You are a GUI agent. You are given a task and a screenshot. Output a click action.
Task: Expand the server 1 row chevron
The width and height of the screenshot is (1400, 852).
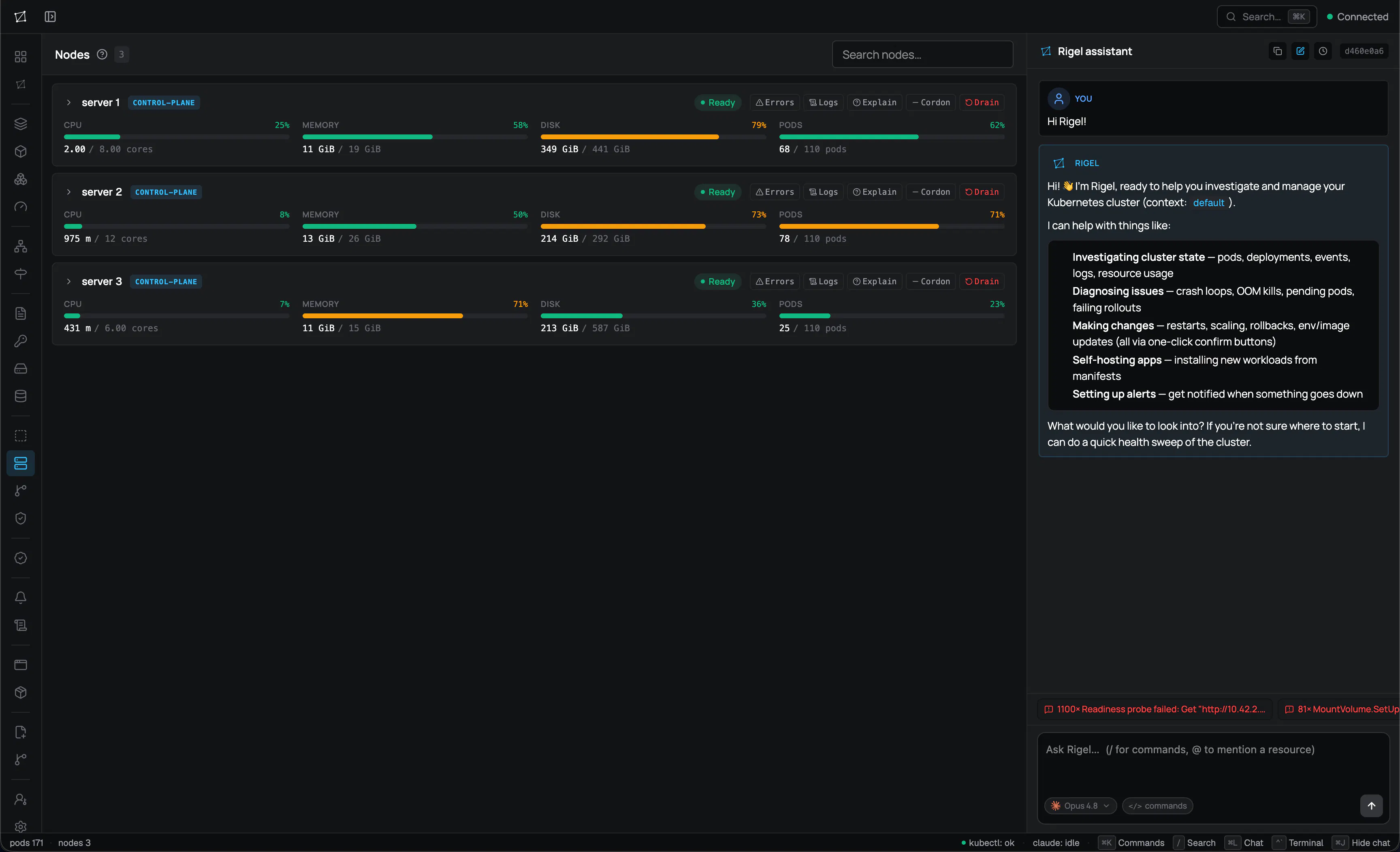click(x=68, y=102)
